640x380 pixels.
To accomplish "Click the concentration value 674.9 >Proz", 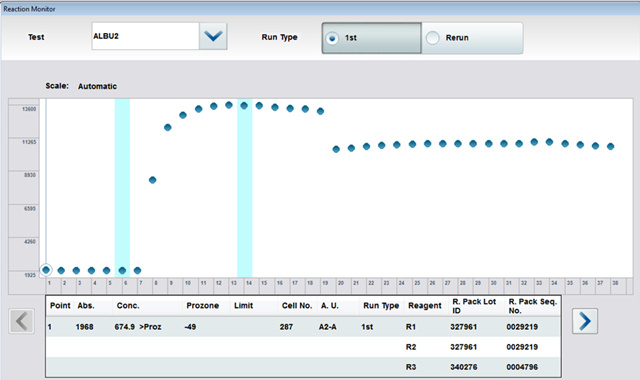I will [138, 327].
